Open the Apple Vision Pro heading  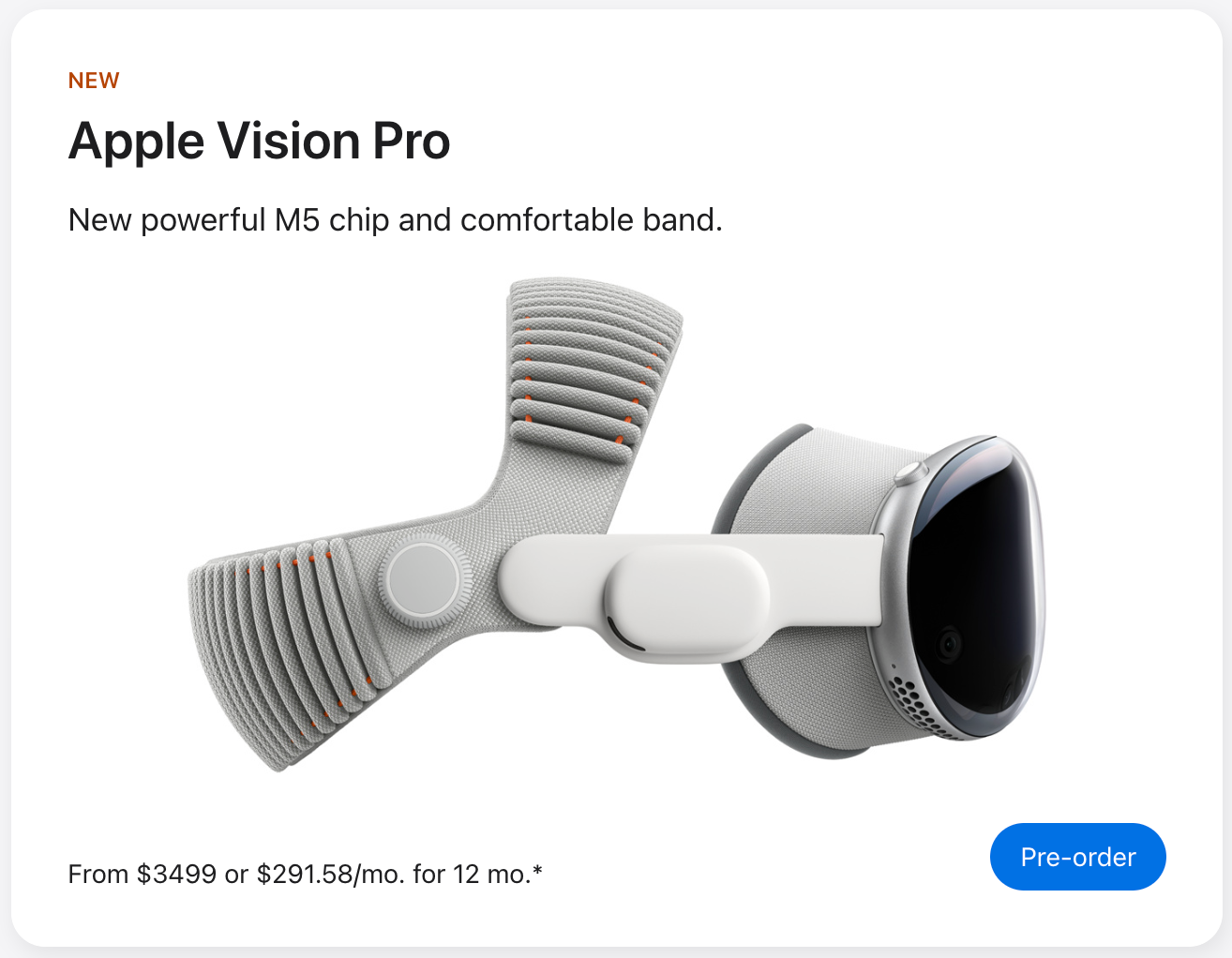(x=259, y=142)
